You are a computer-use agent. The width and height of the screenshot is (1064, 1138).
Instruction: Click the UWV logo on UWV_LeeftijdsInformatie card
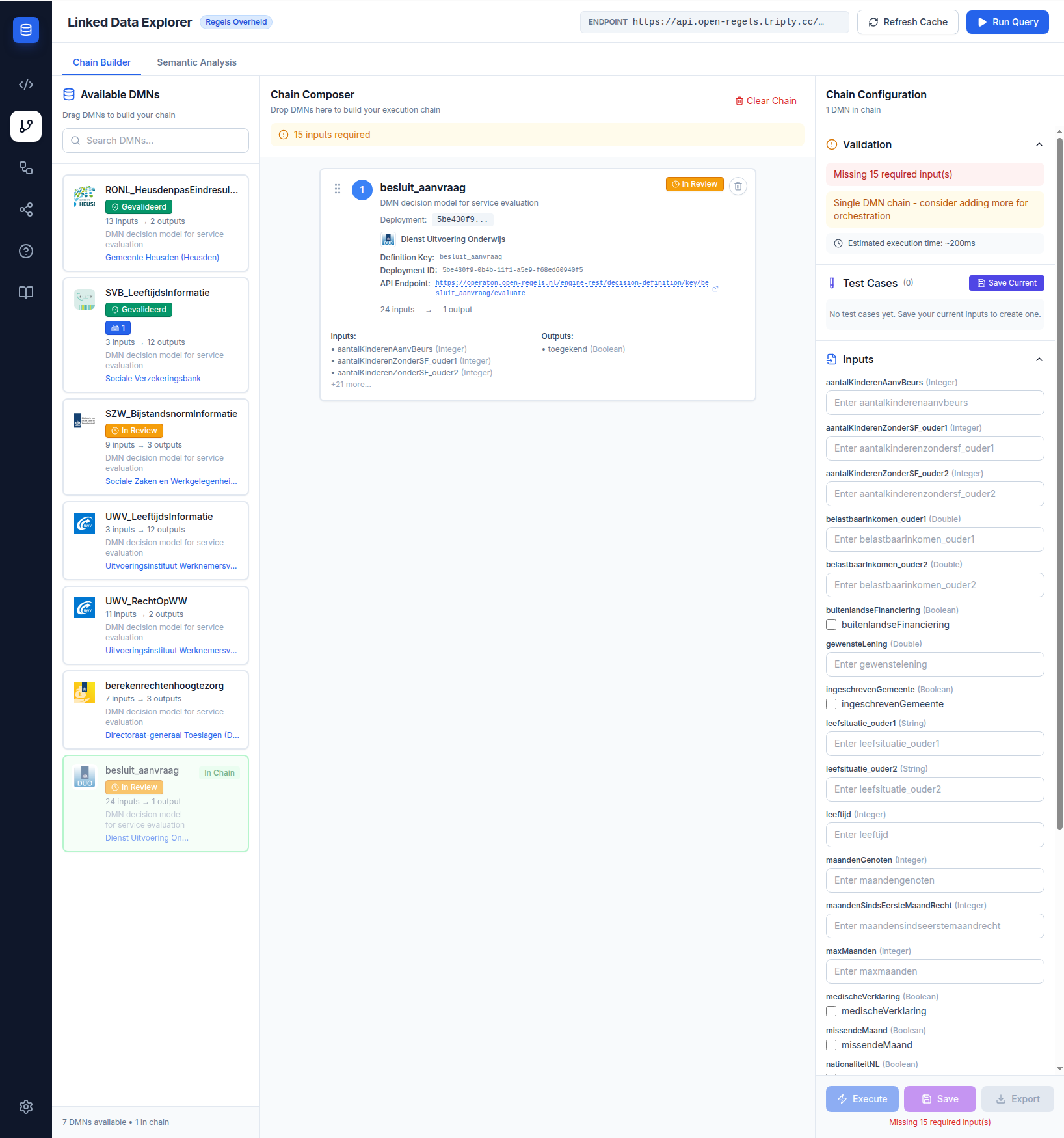(85, 523)
